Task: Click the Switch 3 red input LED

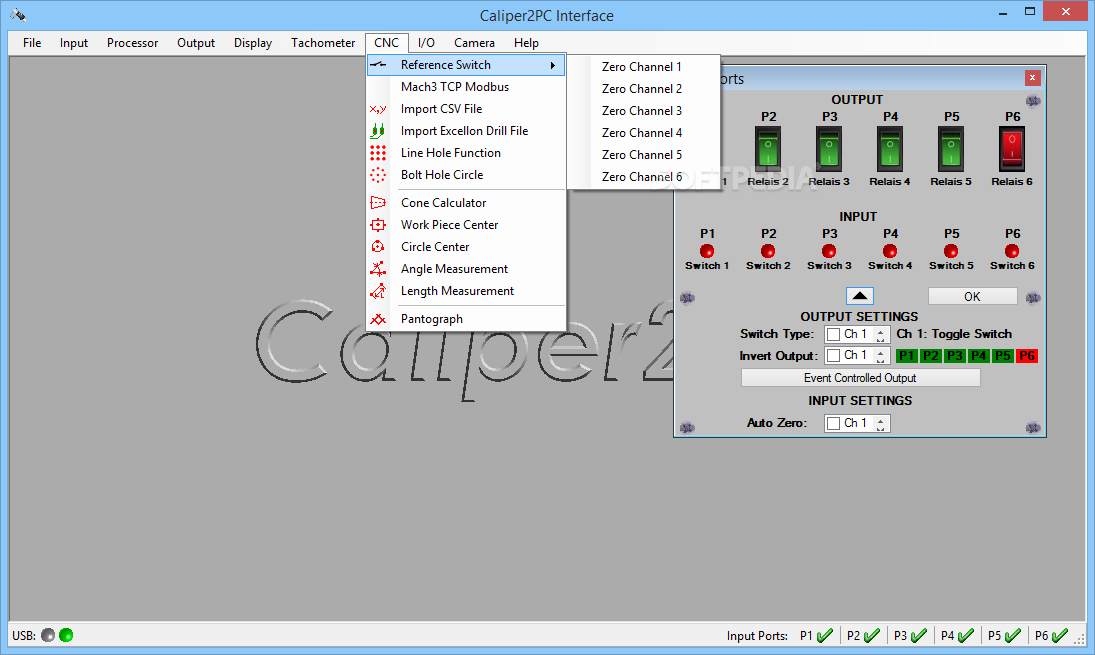Action: click(829, 251)
